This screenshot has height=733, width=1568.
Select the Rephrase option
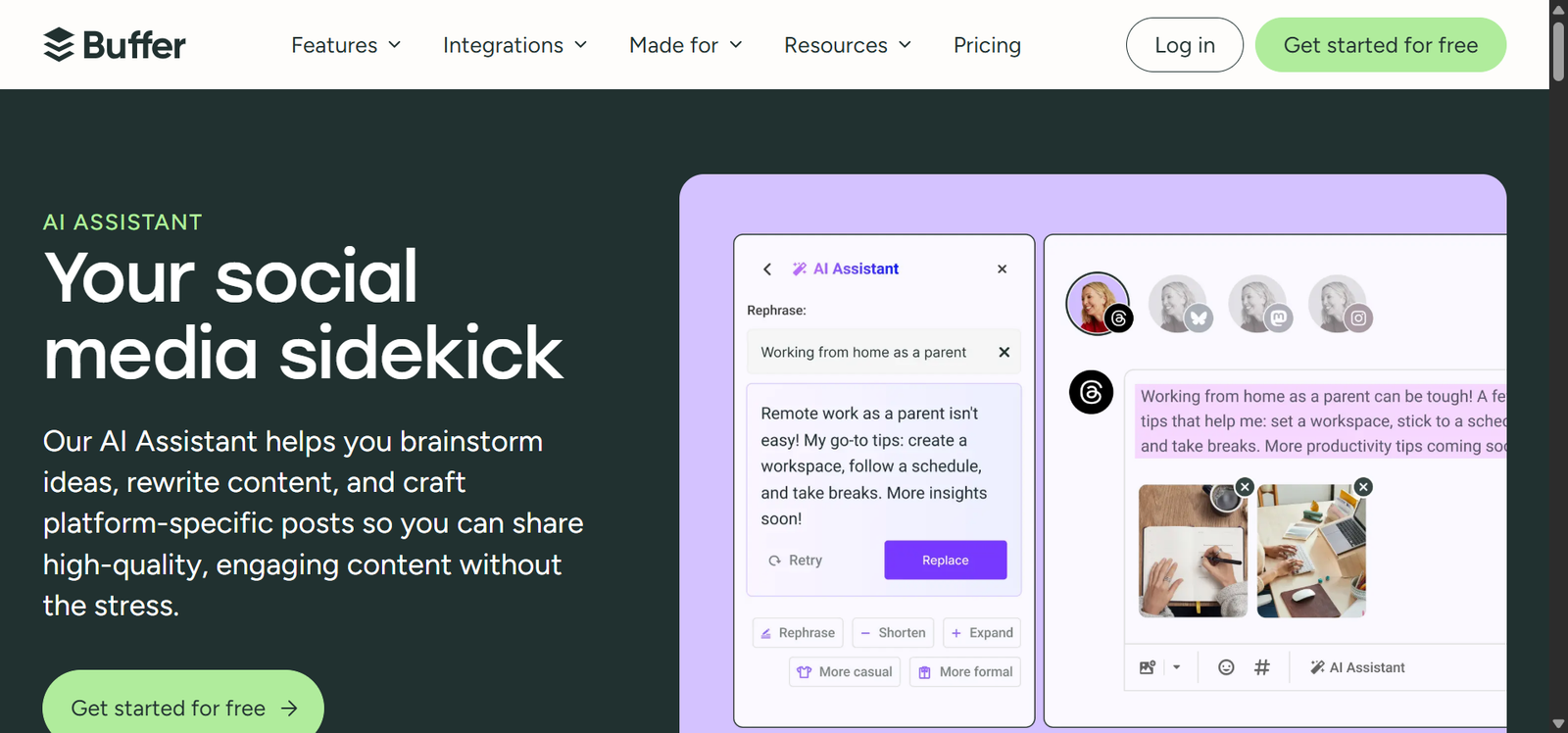tap(798, 633)
